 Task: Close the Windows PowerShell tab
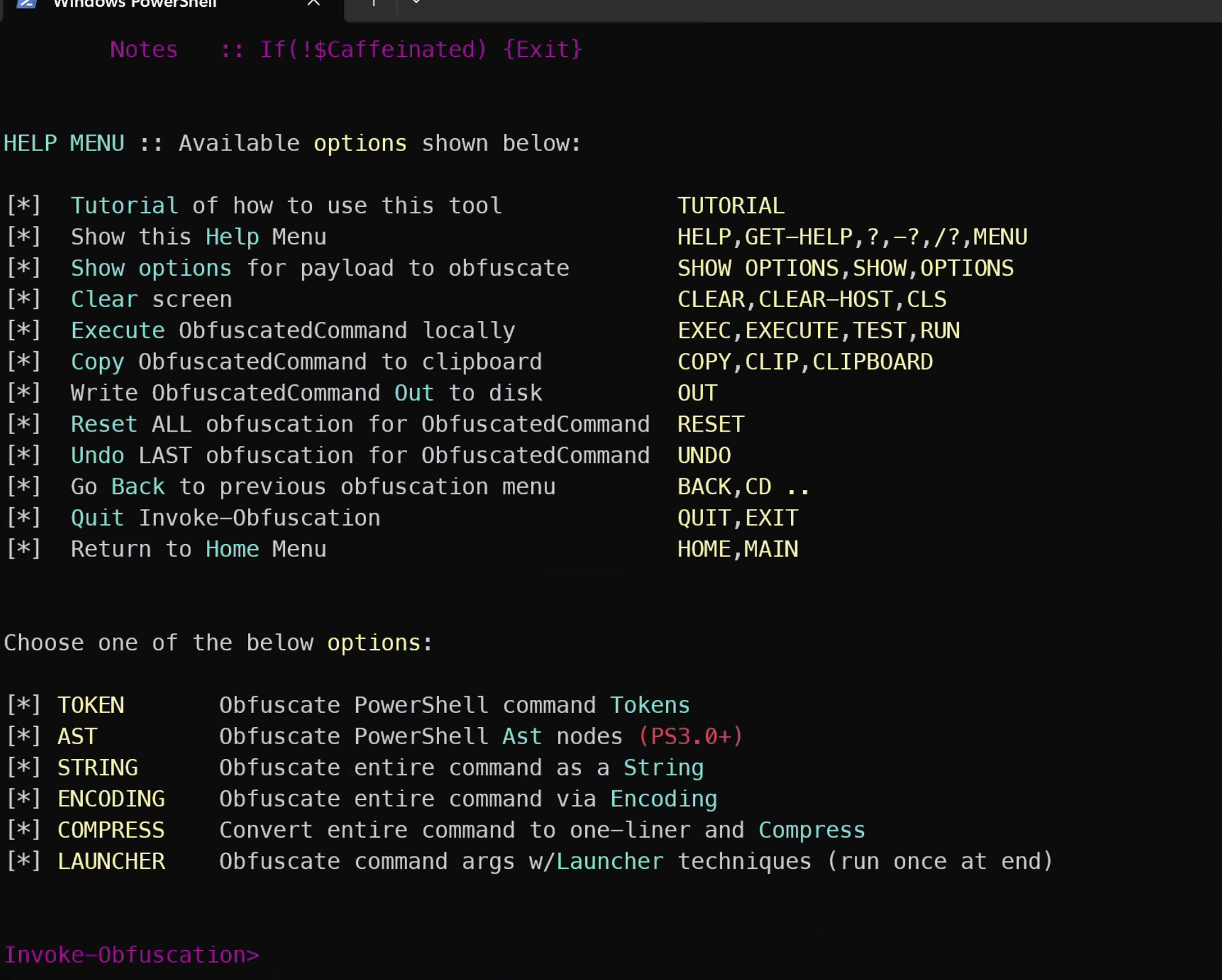point(313,3)
